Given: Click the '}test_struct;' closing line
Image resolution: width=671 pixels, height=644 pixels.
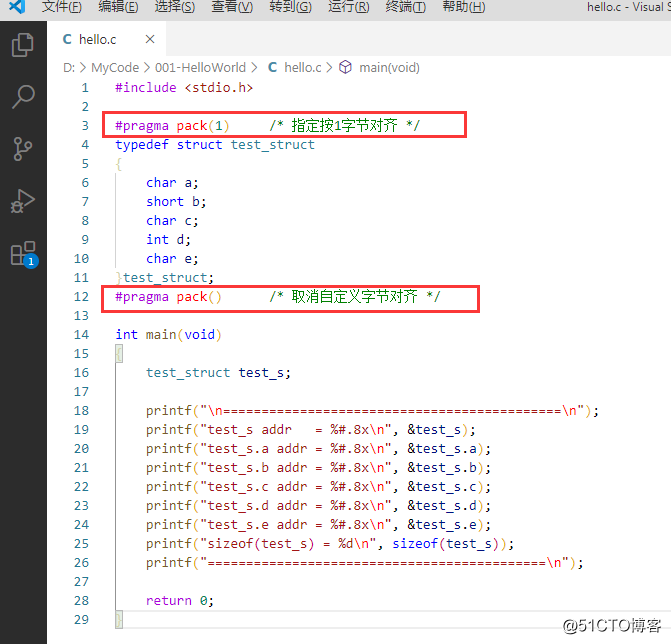Looking at the screenshot, I should [x=164, y=278].
